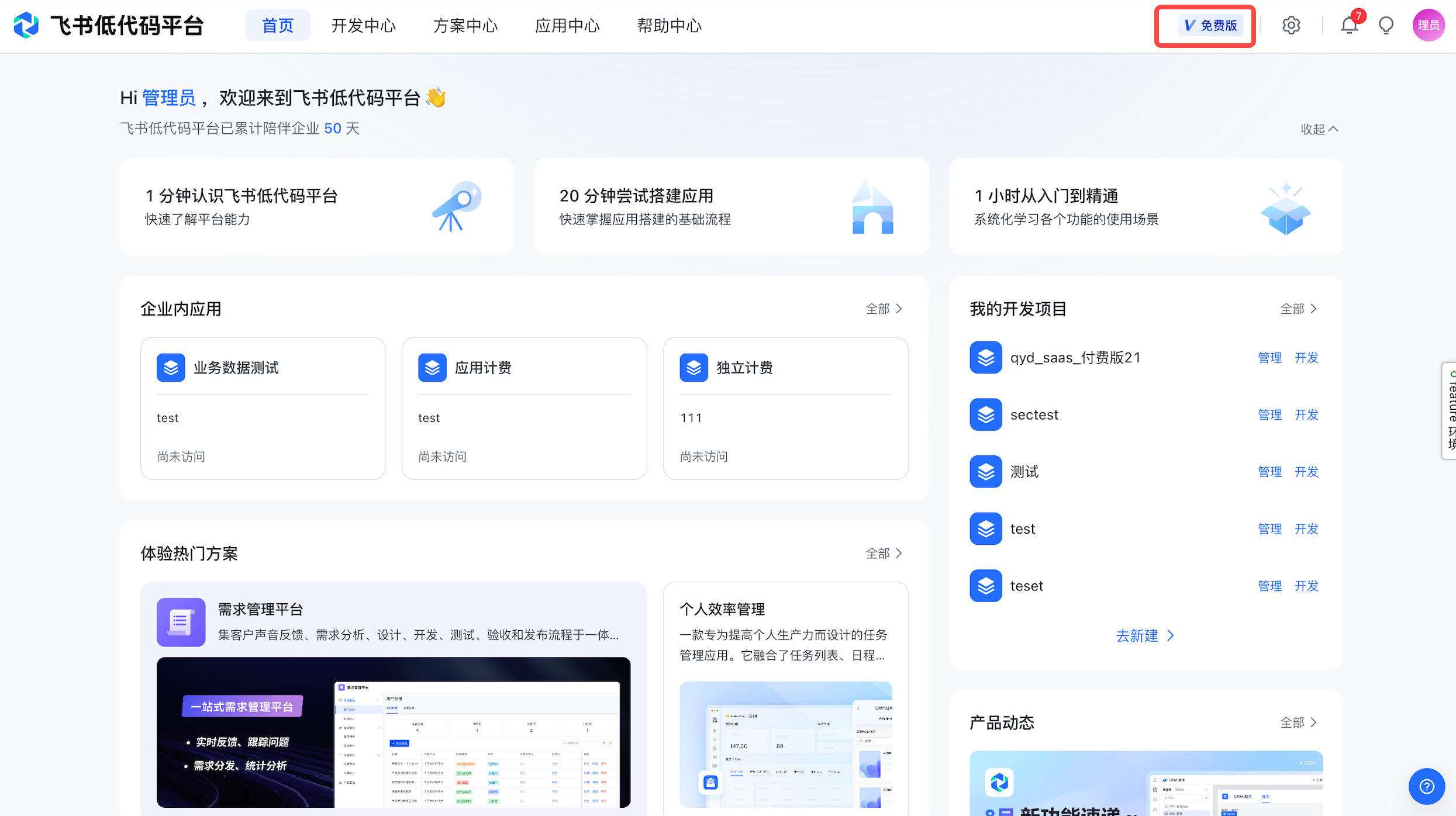This screenshot has width=1456, height=816.
Task: Open the 帮助中心 tab
Action: [669, 26]
